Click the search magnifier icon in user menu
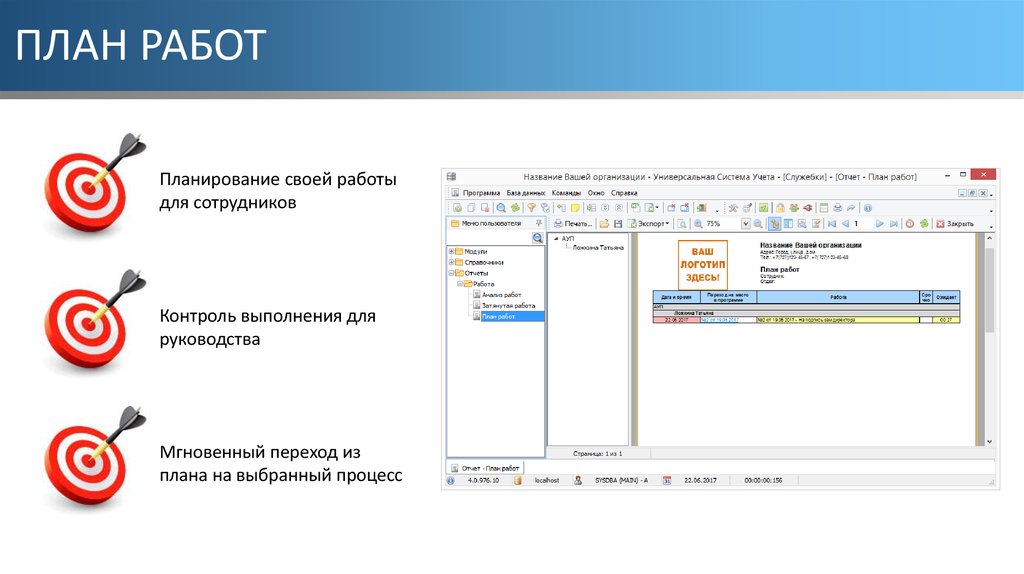 tap(537, 238)
